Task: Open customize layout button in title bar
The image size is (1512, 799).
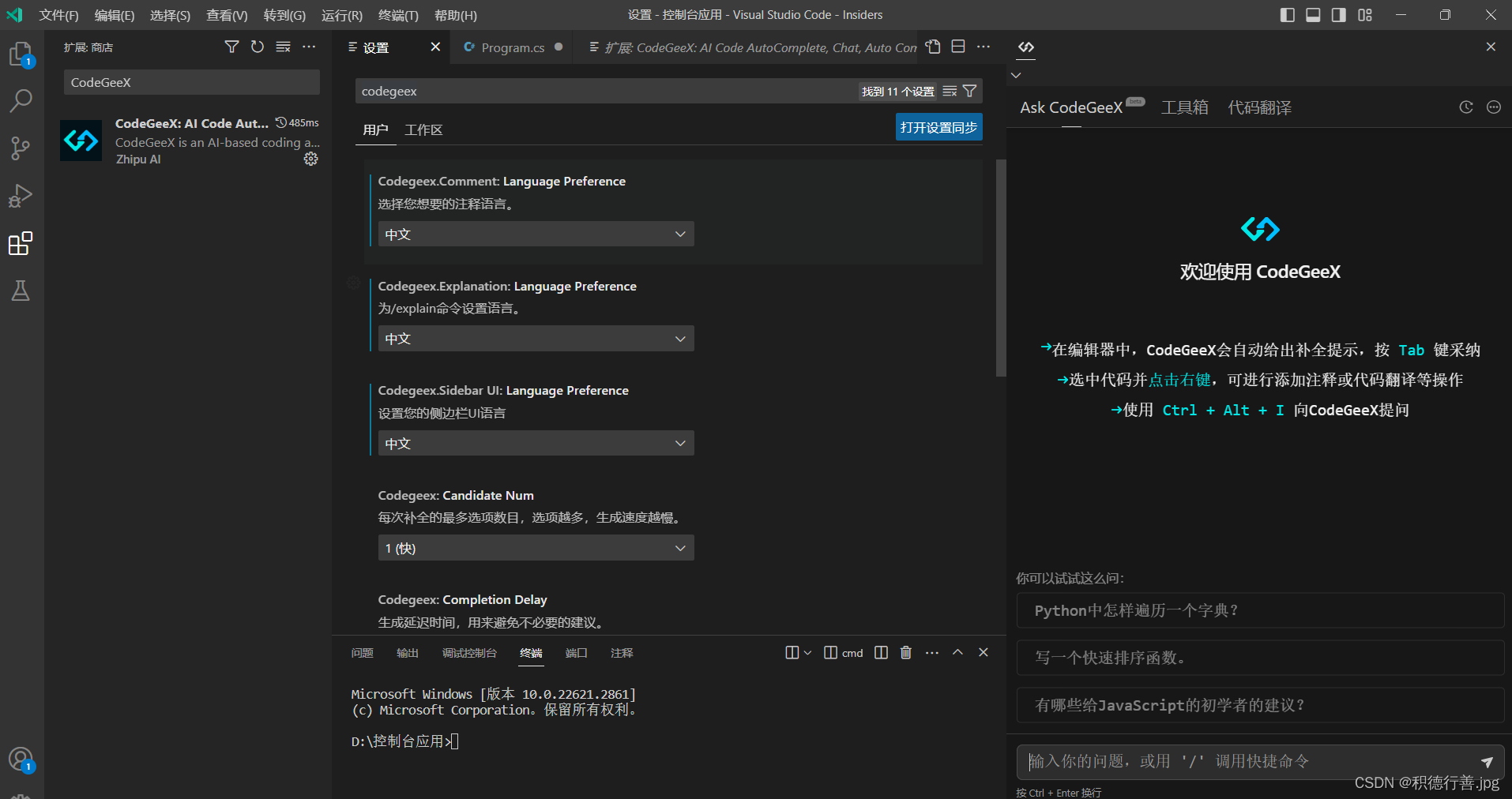Action: [x=1365, y=15]
